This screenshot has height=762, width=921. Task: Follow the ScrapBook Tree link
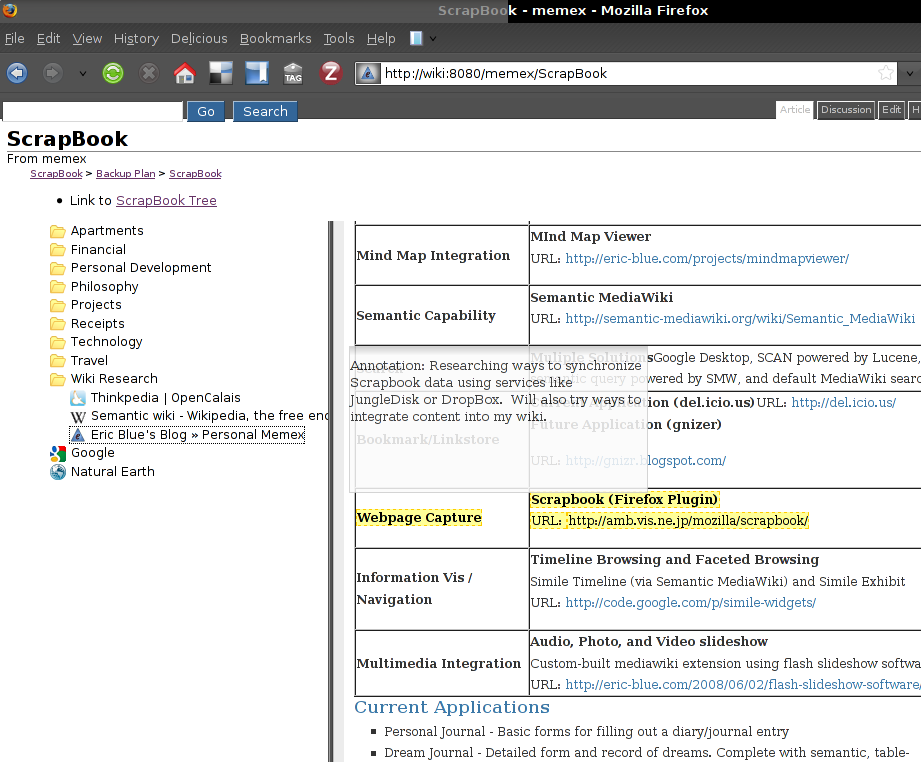point(166,200)
